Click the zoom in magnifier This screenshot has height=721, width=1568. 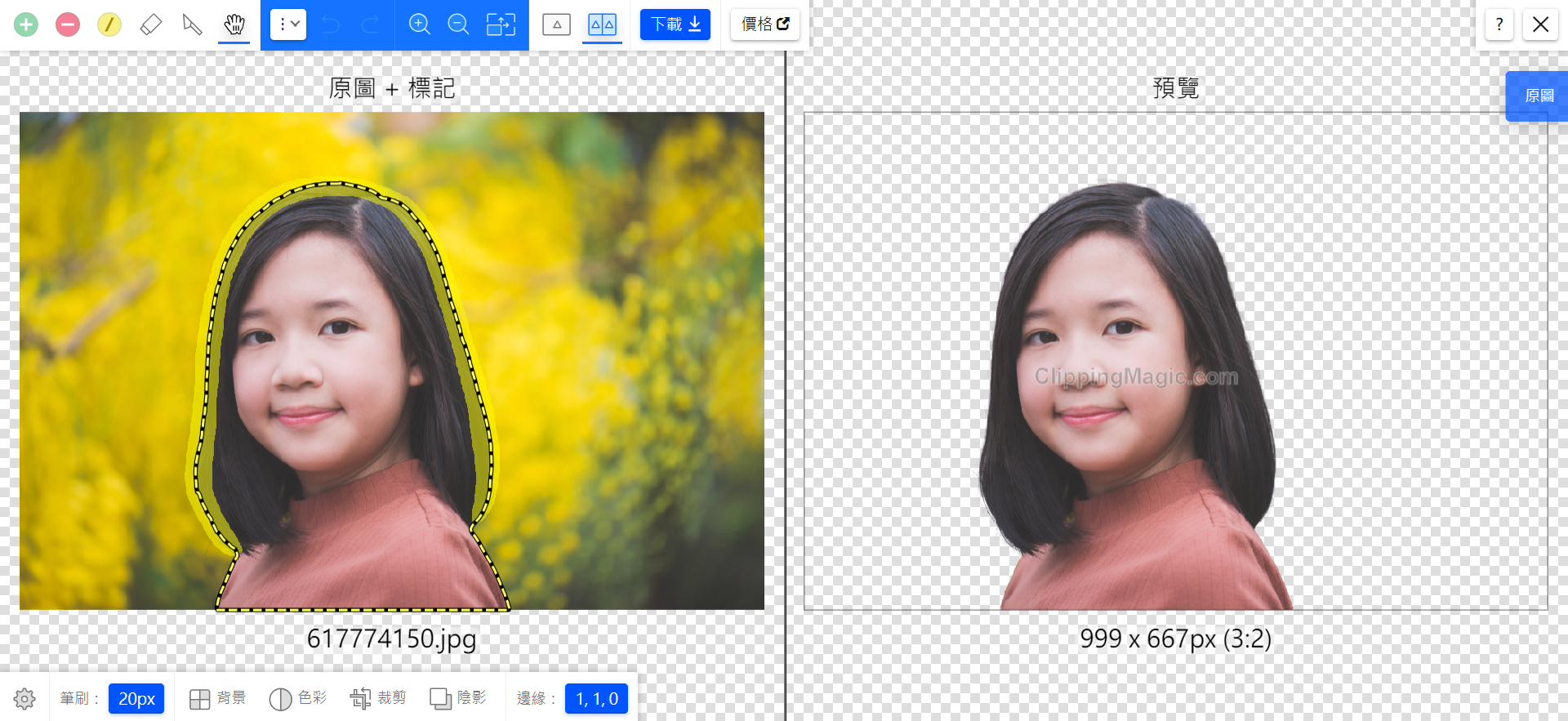(x=420, y=24)
